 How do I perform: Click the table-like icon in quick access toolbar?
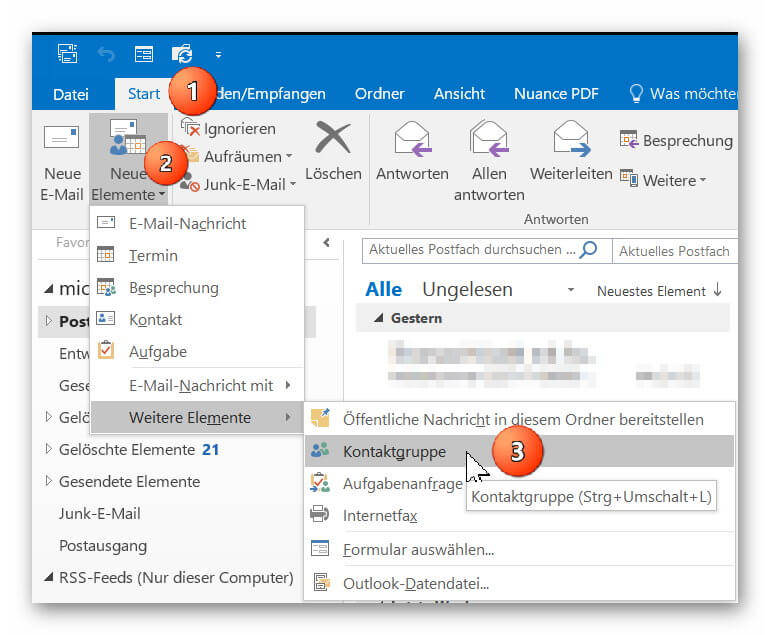coord(144,54)
